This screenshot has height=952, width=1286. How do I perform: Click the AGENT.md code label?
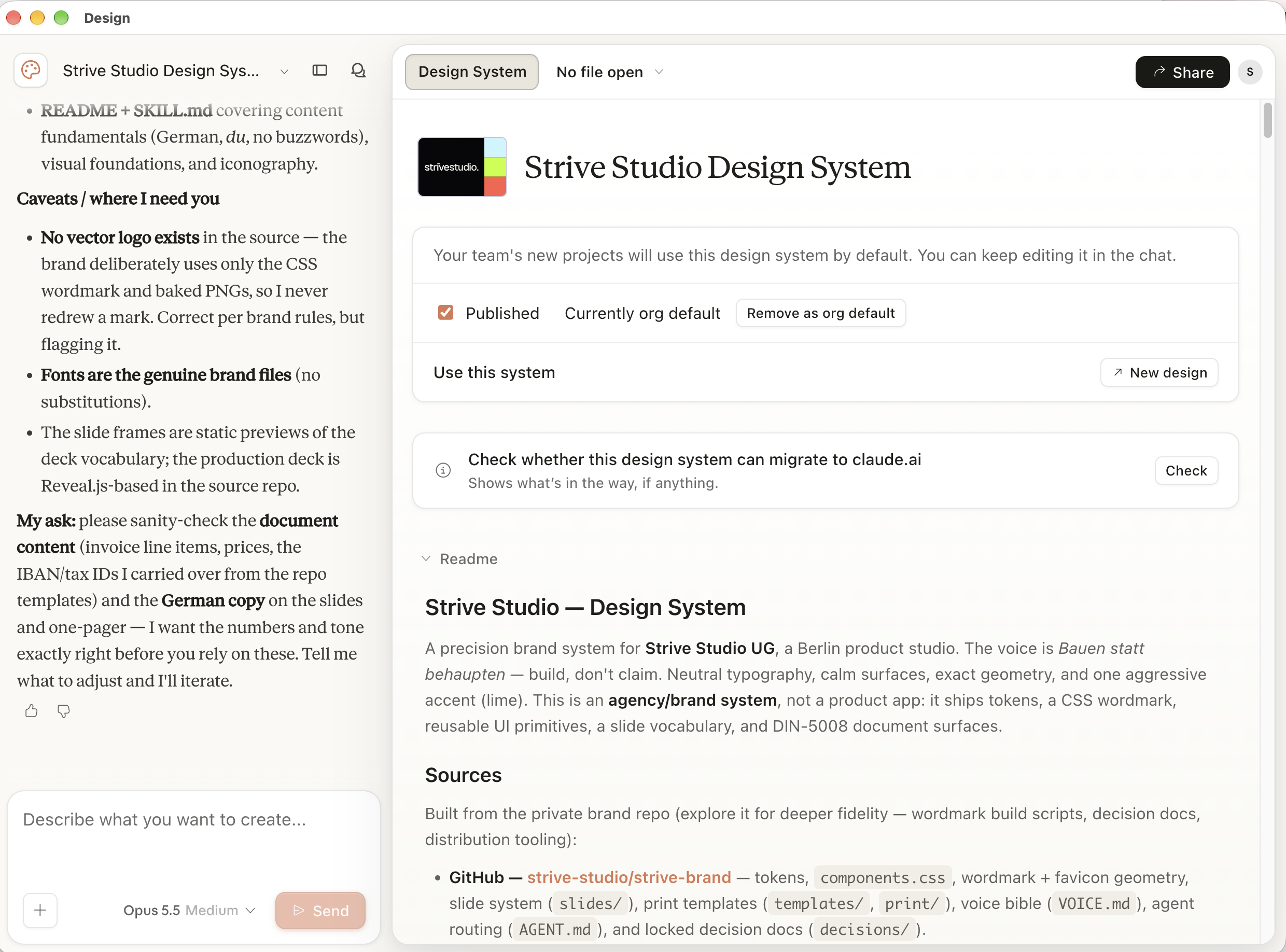click(x=555, y=930)
